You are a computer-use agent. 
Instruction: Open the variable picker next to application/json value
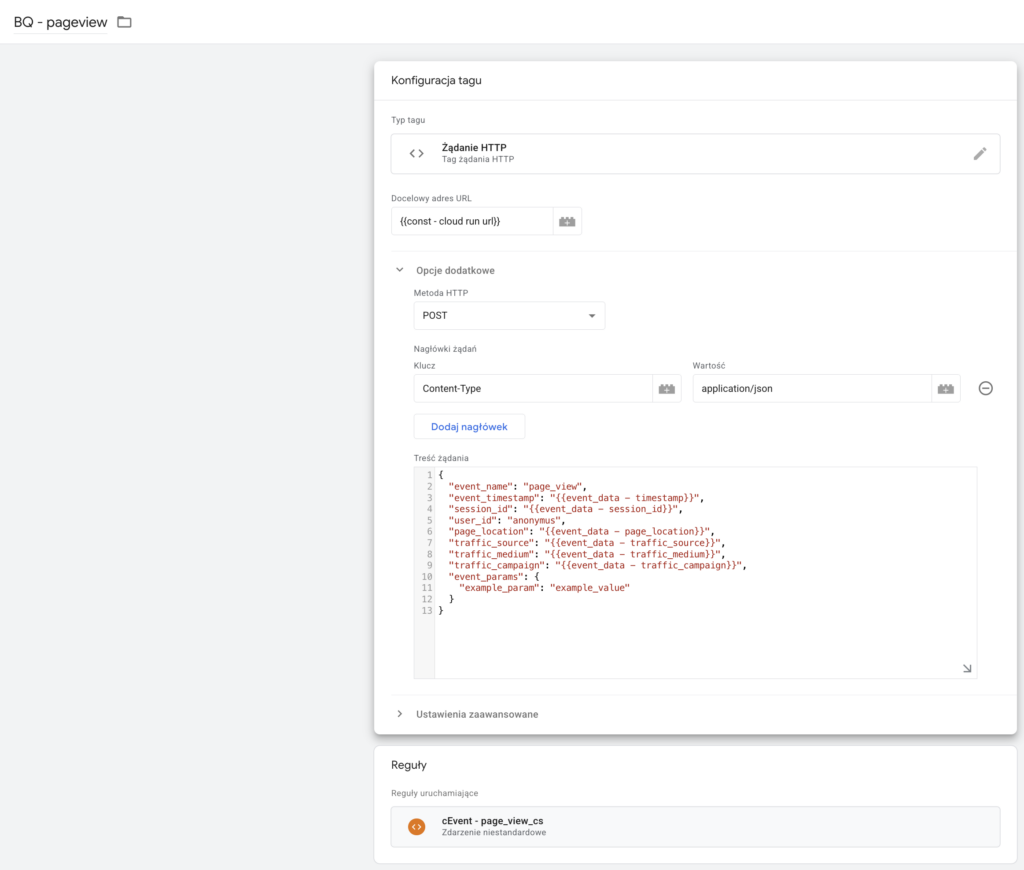coord(946,389)
